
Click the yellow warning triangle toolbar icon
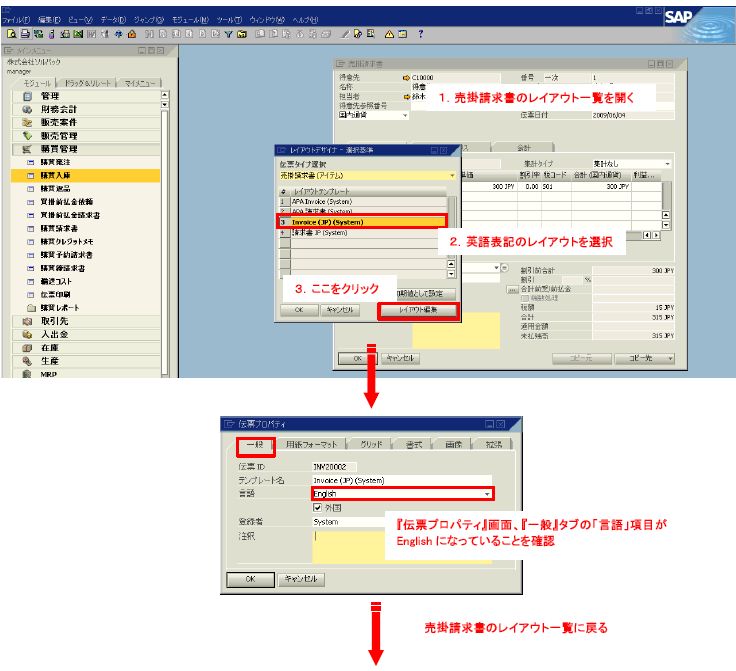click(x=389, y=34)
